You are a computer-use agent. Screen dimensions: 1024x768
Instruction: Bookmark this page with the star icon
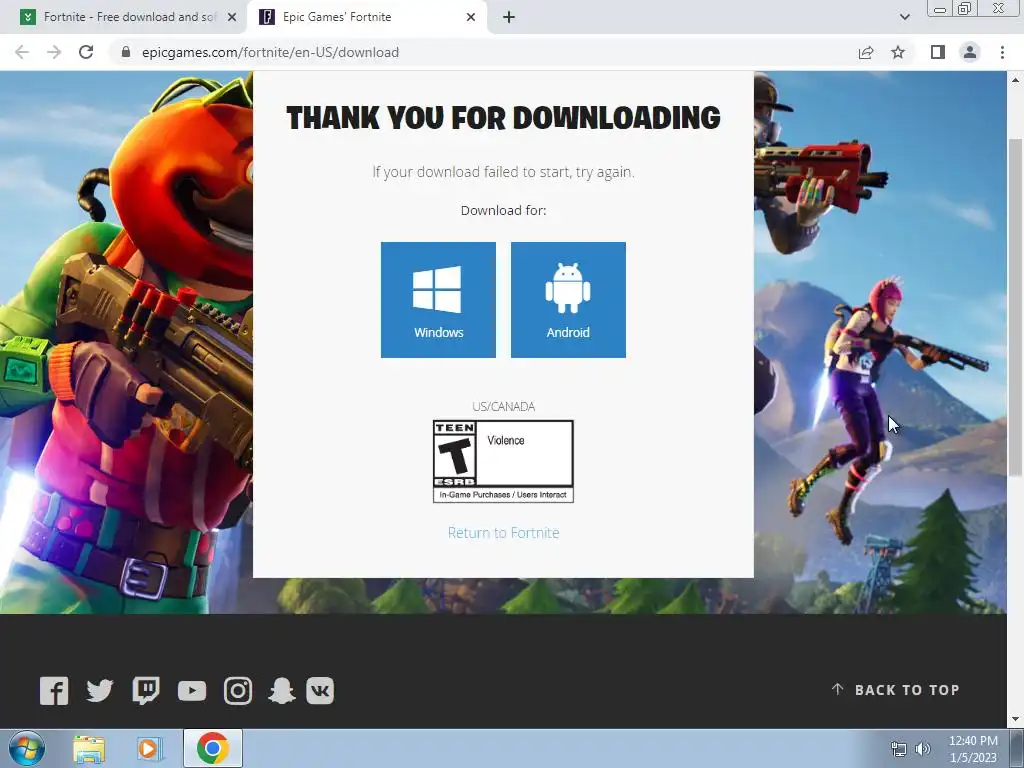(898, 52)
